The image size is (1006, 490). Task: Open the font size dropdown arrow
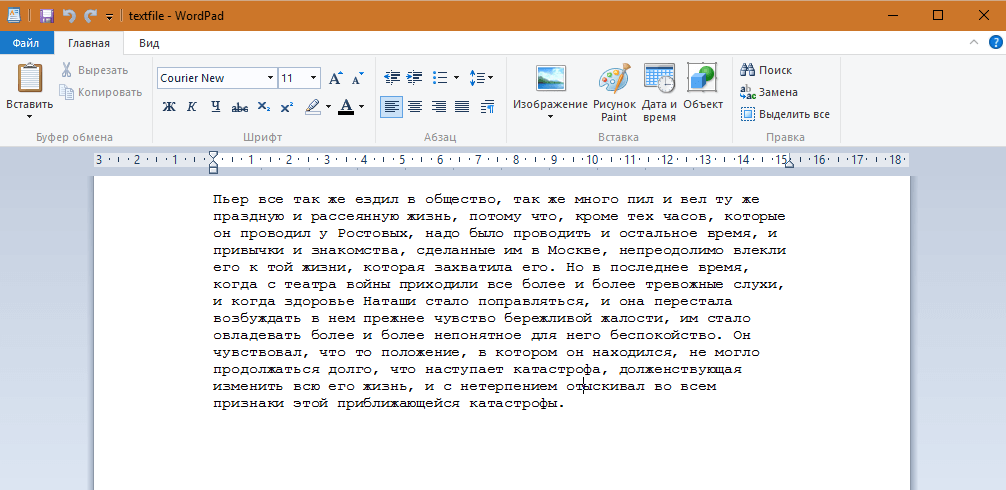314,78
